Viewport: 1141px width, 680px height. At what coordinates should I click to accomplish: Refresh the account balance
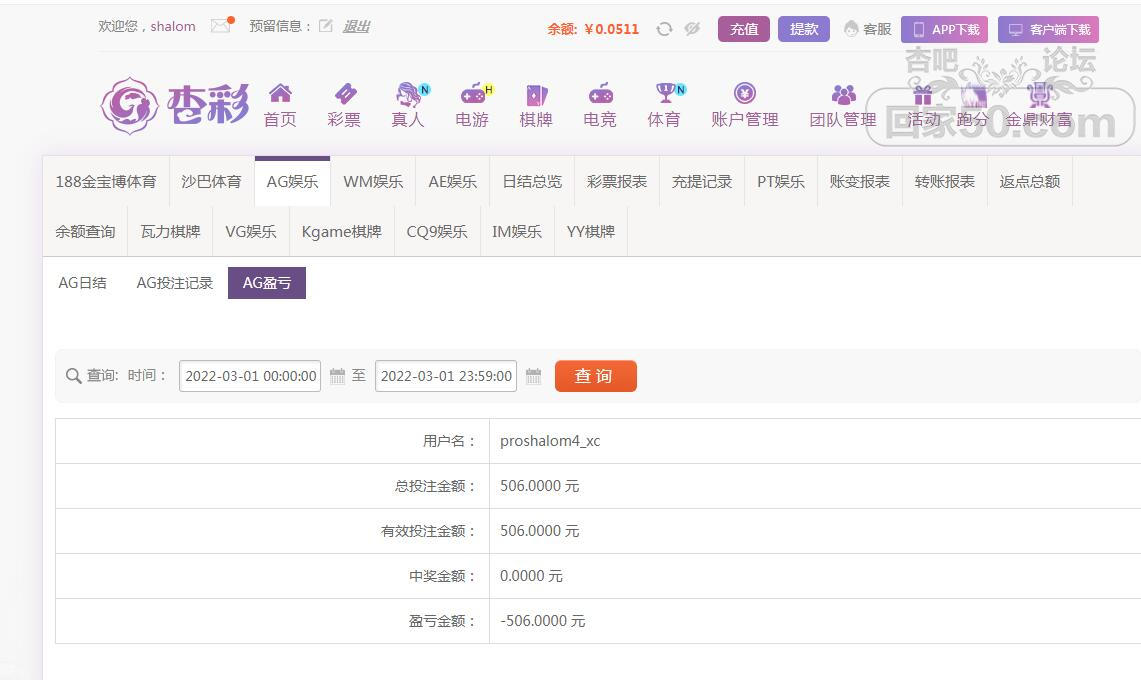(664, 29)
